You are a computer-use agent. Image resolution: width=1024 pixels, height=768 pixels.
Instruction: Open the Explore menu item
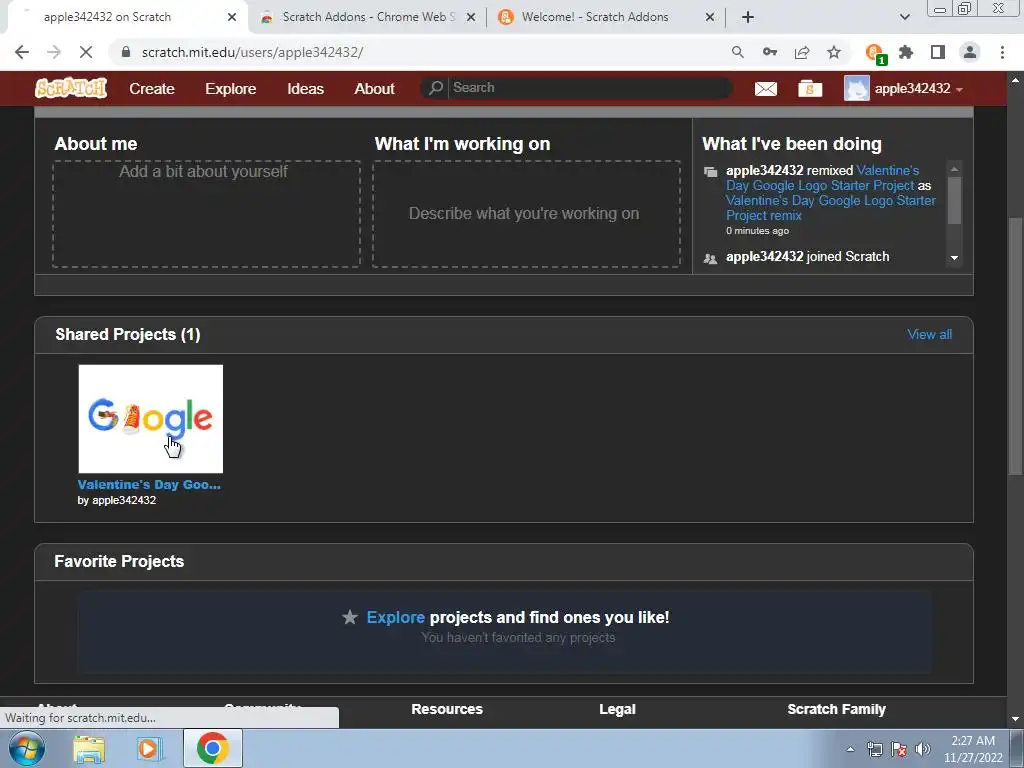pos(231,89)
